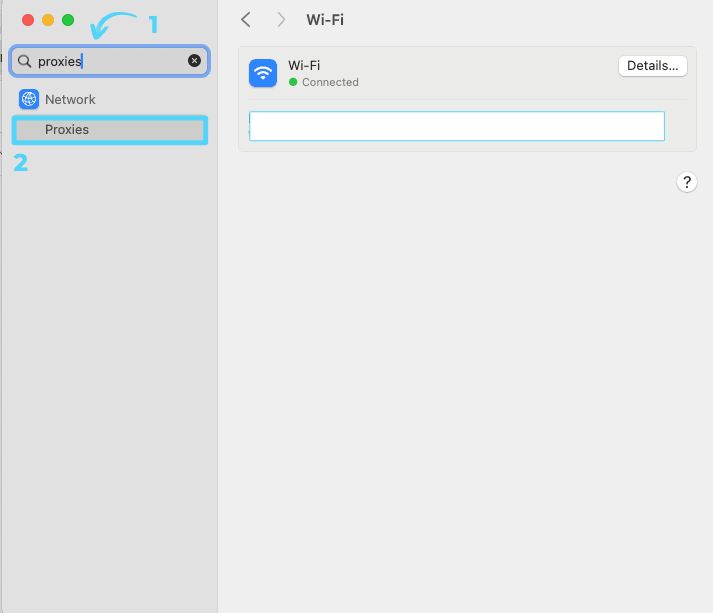The image size is (713, 613).
Task: Click the blank network row under Wi-Fi
Action: [457, 126]
